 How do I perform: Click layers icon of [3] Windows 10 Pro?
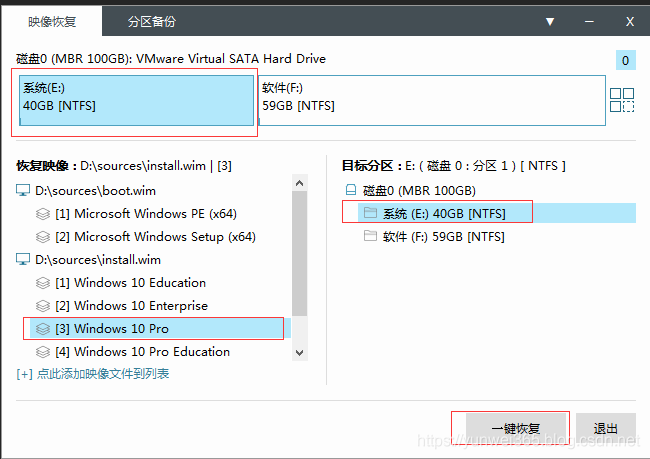tap(43, 329)
